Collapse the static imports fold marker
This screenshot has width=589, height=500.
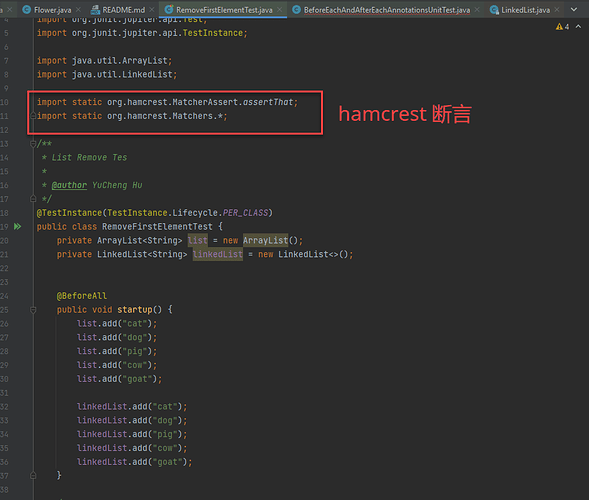click(x=33, y=116)
